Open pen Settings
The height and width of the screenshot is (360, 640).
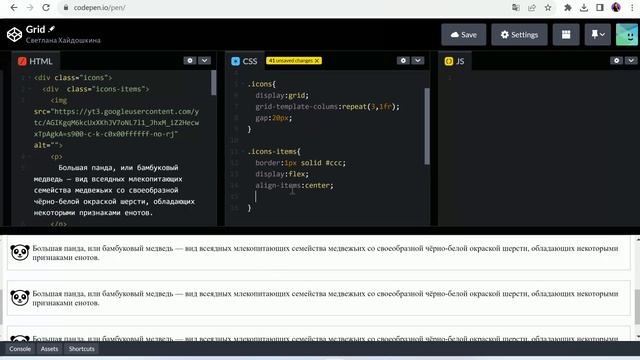519,35
